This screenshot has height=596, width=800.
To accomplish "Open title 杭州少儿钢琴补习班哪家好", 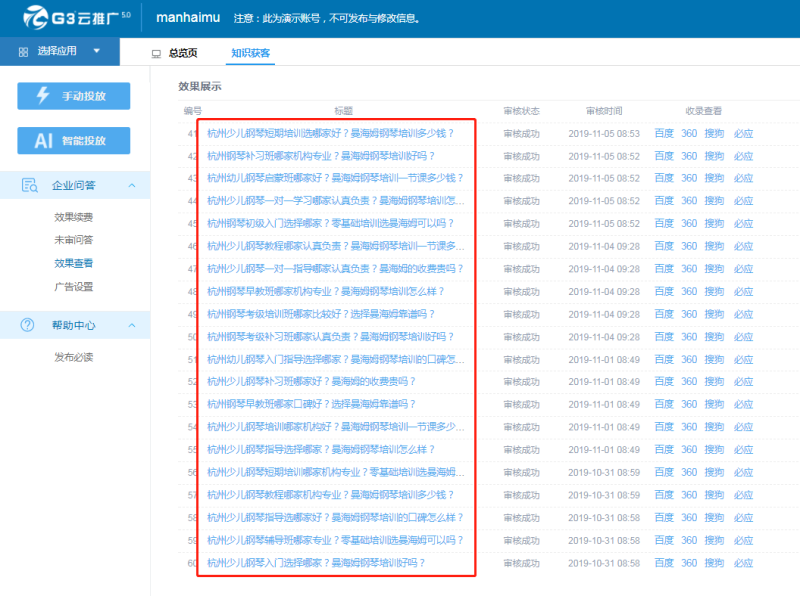I will [311, 382].
